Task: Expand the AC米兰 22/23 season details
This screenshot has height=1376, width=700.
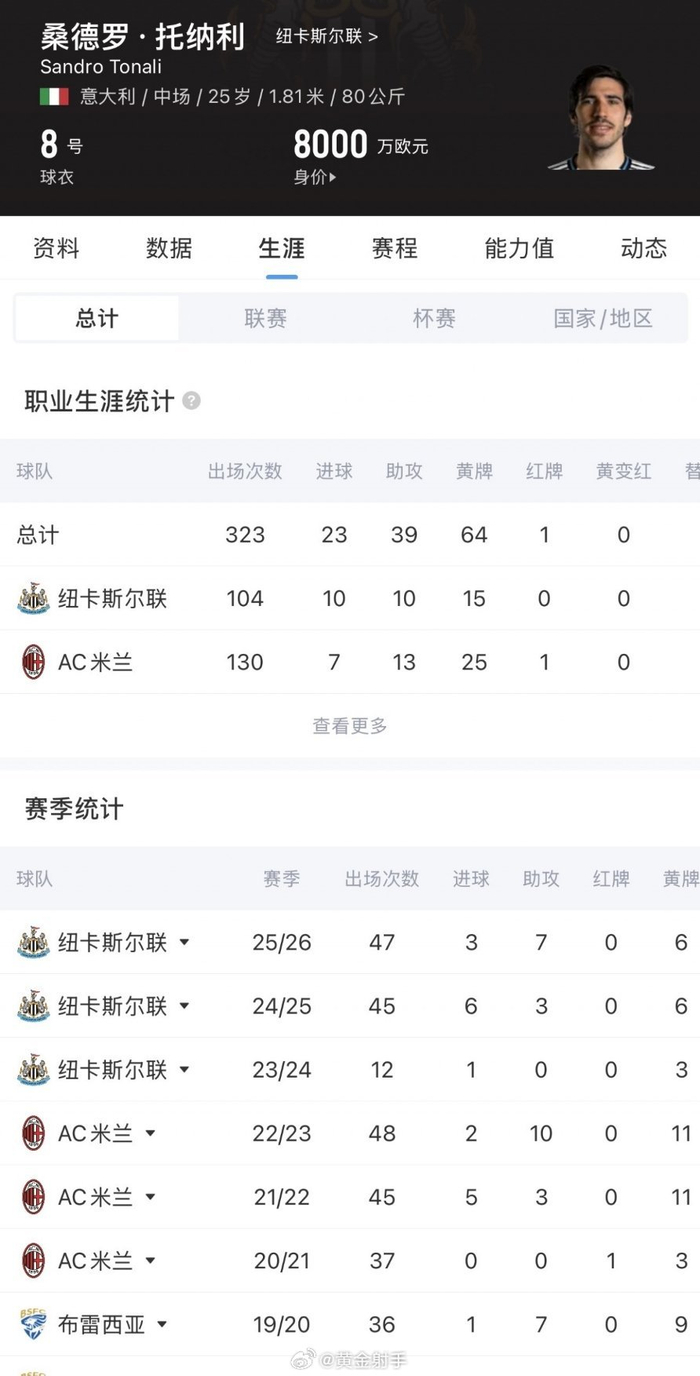Action: (x=152, y=1133)
